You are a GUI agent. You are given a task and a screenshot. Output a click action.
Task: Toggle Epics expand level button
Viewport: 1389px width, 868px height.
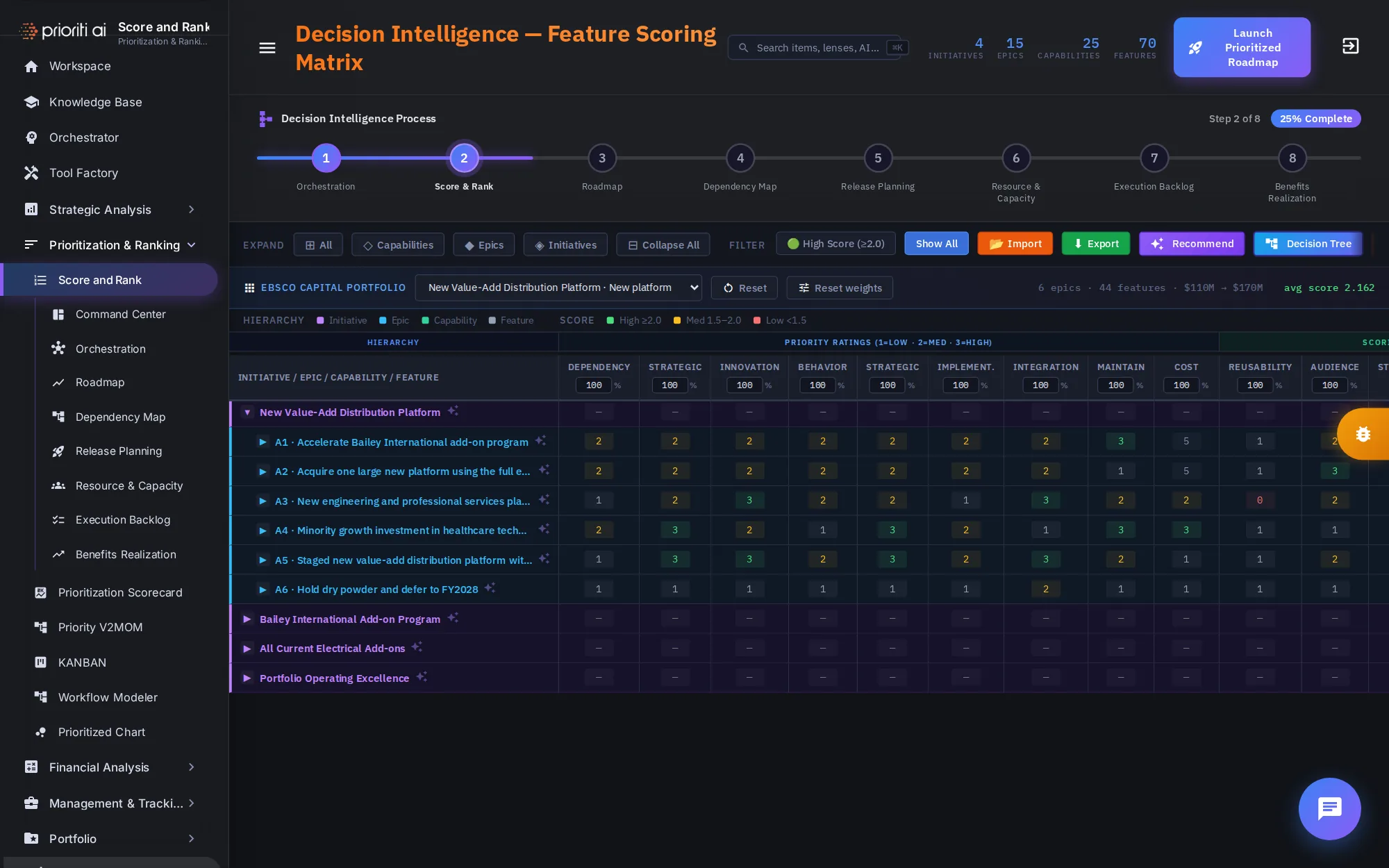click(484, 245)
